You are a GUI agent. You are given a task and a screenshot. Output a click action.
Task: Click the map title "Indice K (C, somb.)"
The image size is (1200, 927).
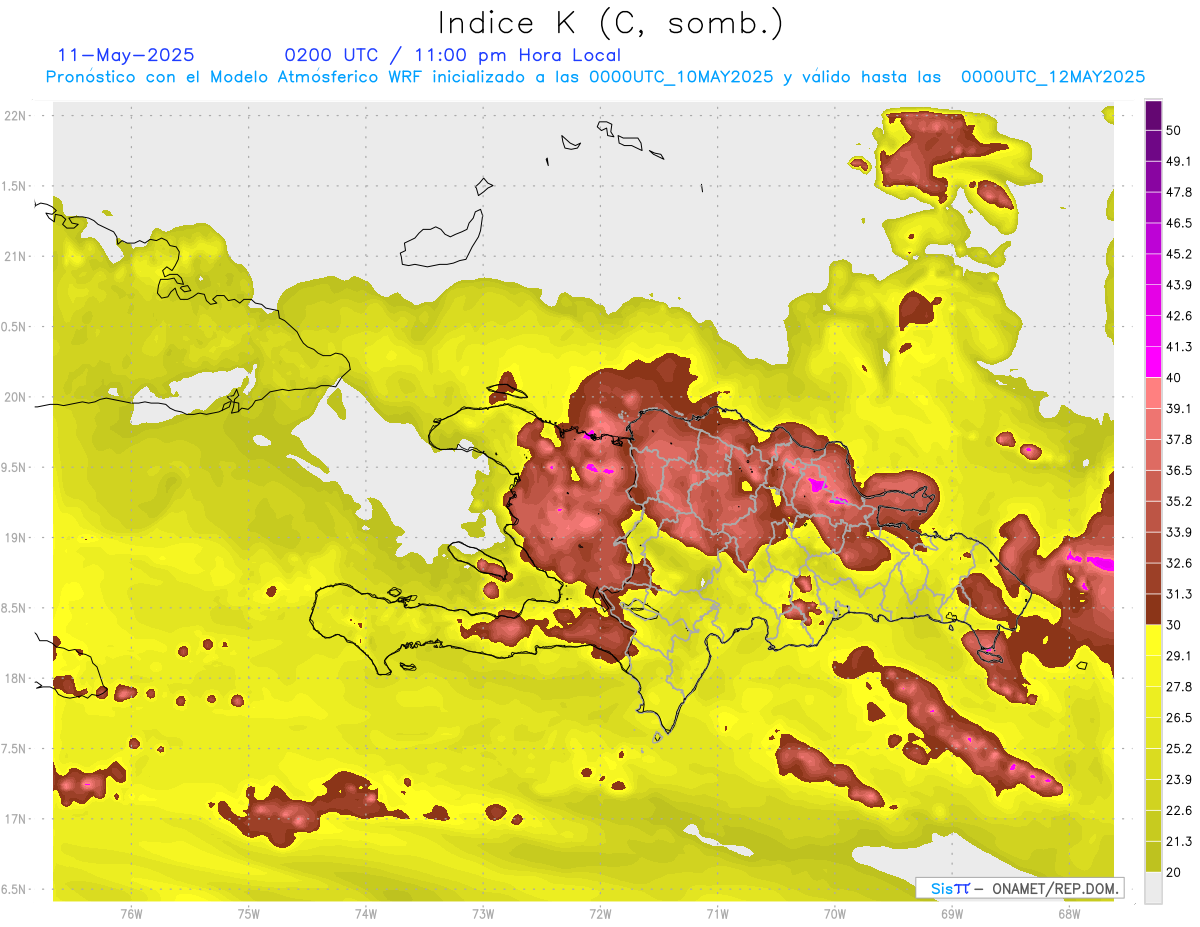611,23
